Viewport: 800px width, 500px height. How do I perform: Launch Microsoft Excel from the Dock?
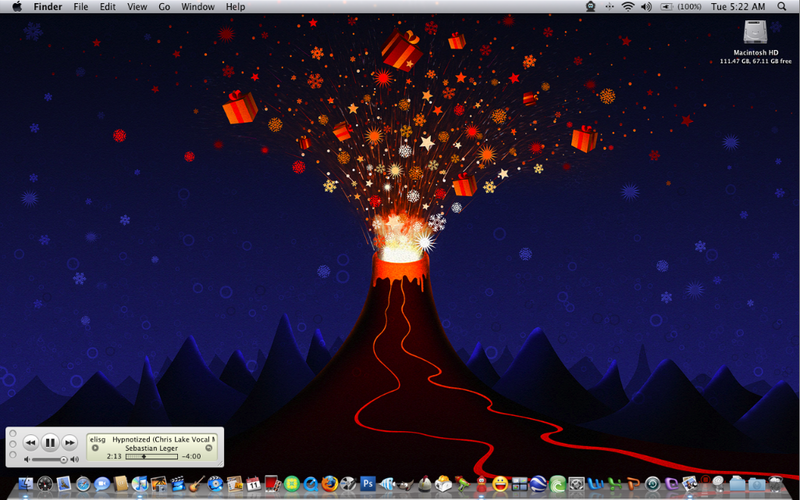click(614, 484)
